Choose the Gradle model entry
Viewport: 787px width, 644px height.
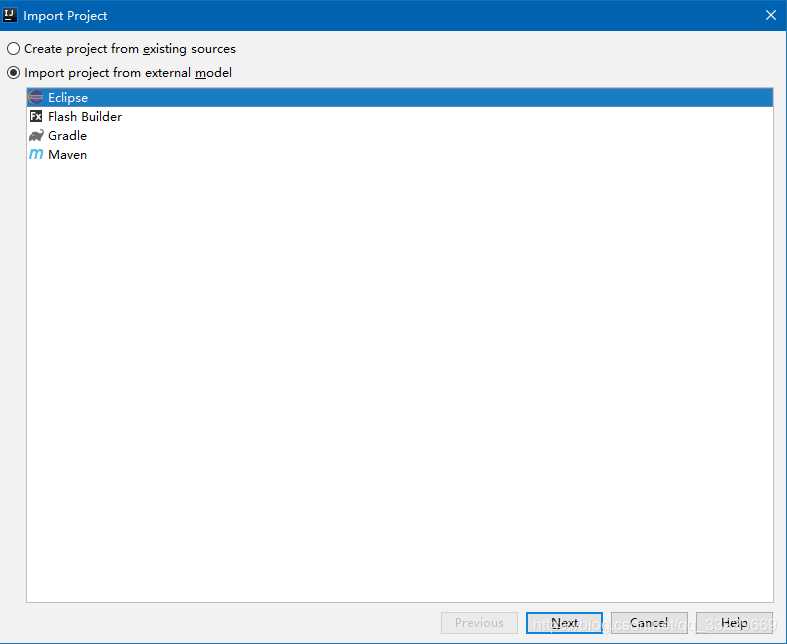(x=400, y=136)
